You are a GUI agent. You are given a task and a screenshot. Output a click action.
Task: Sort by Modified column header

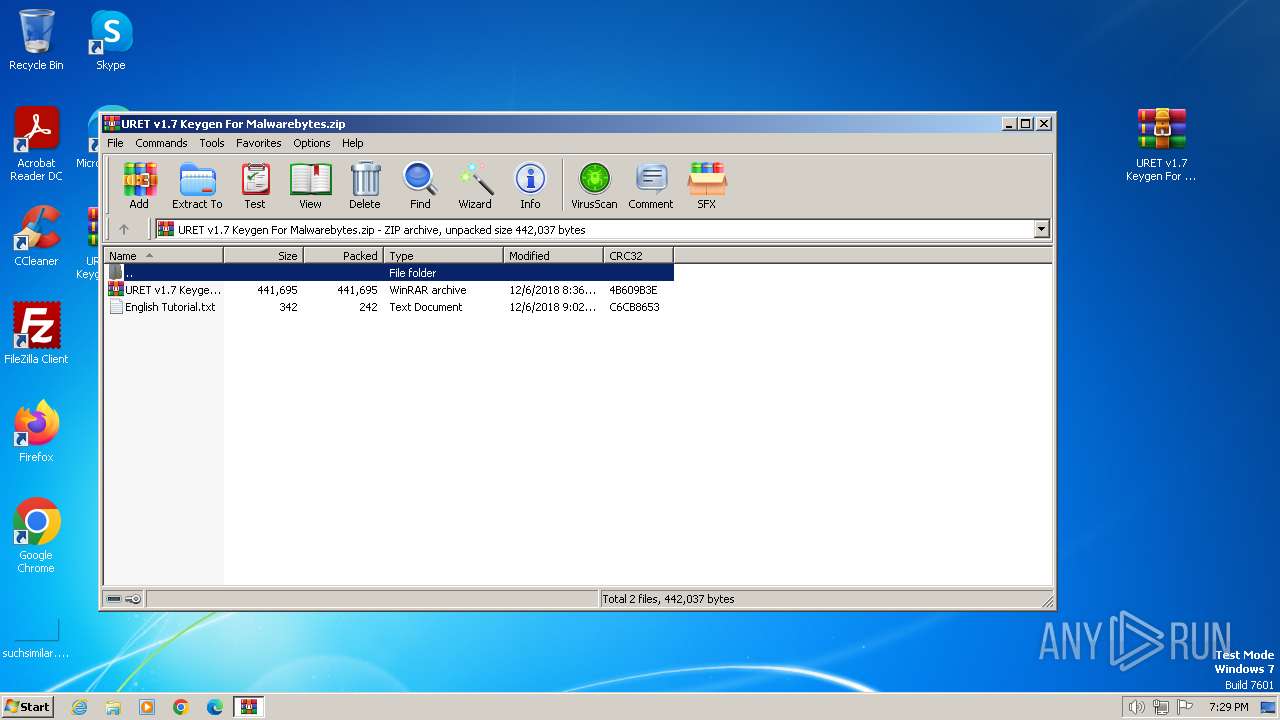click(x=553, y=256)
